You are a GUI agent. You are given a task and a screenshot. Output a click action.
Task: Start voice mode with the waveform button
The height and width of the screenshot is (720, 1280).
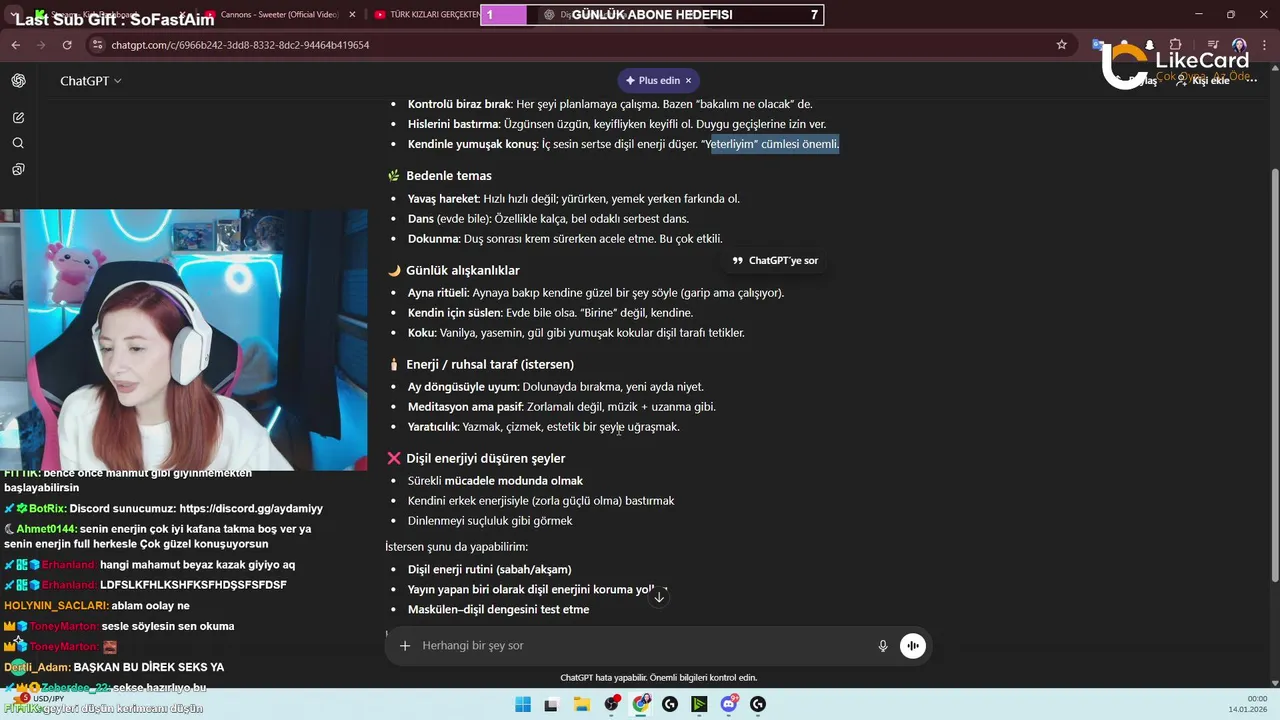[912, 646]
